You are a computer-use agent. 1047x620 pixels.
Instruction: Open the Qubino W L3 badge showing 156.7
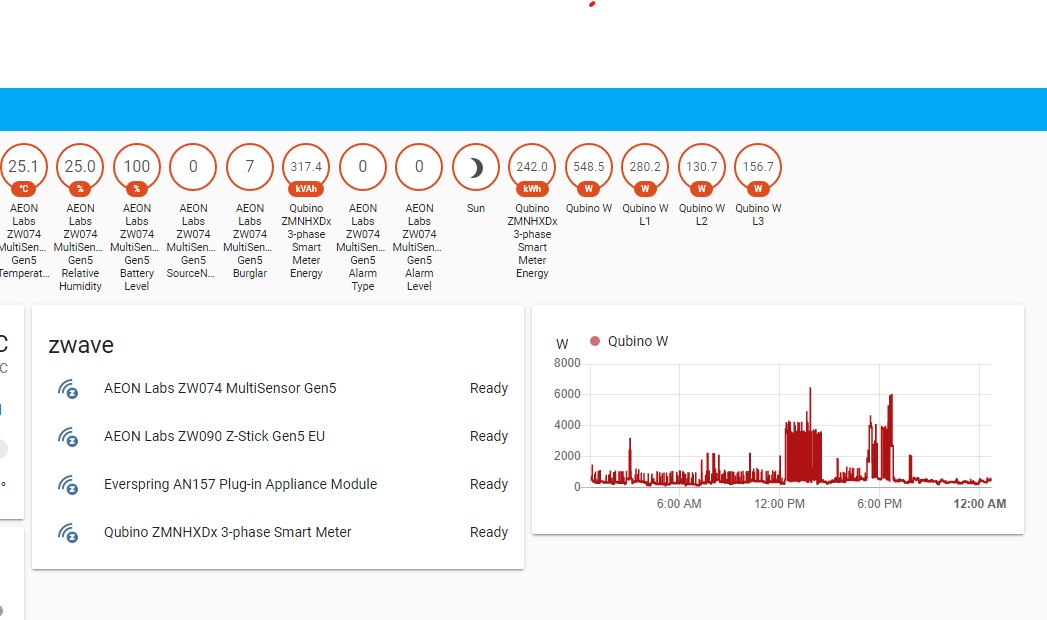[758, 168]
